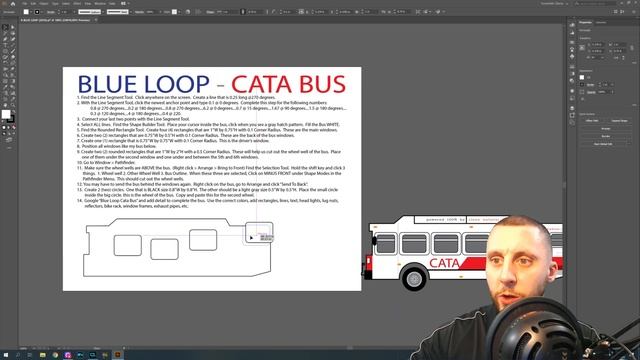Open the workspace switcher dropdown at top right

tap(554, 4)
